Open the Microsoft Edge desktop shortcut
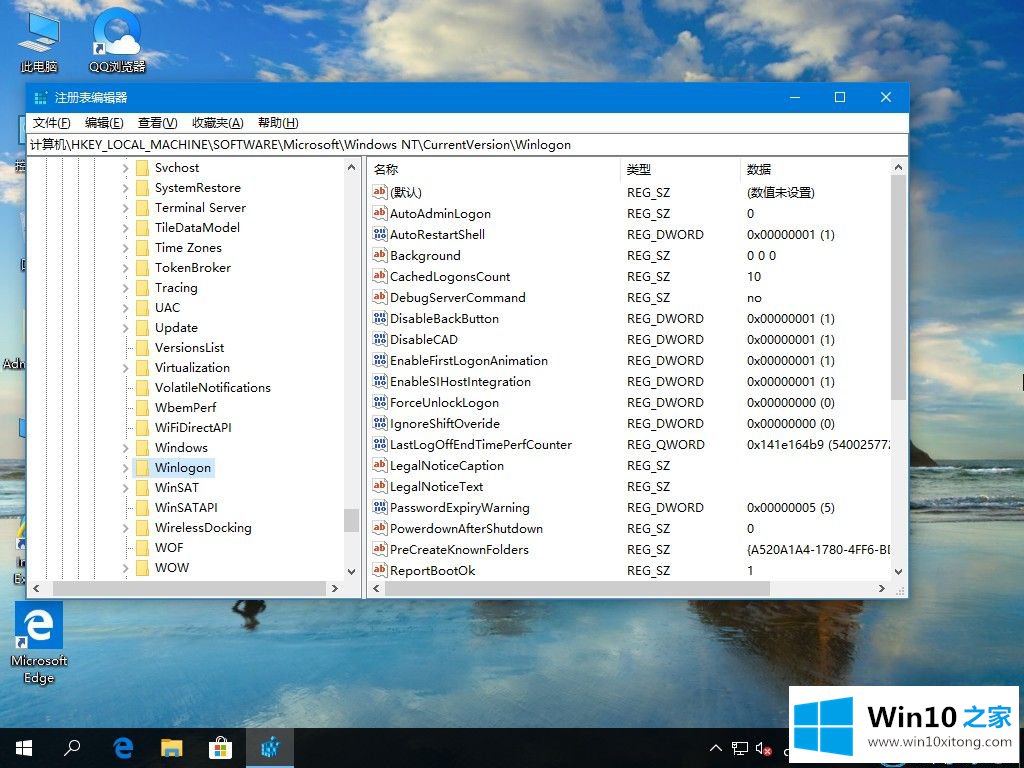1024x768 pixels. pyautogui.click(x=39, y=643)
